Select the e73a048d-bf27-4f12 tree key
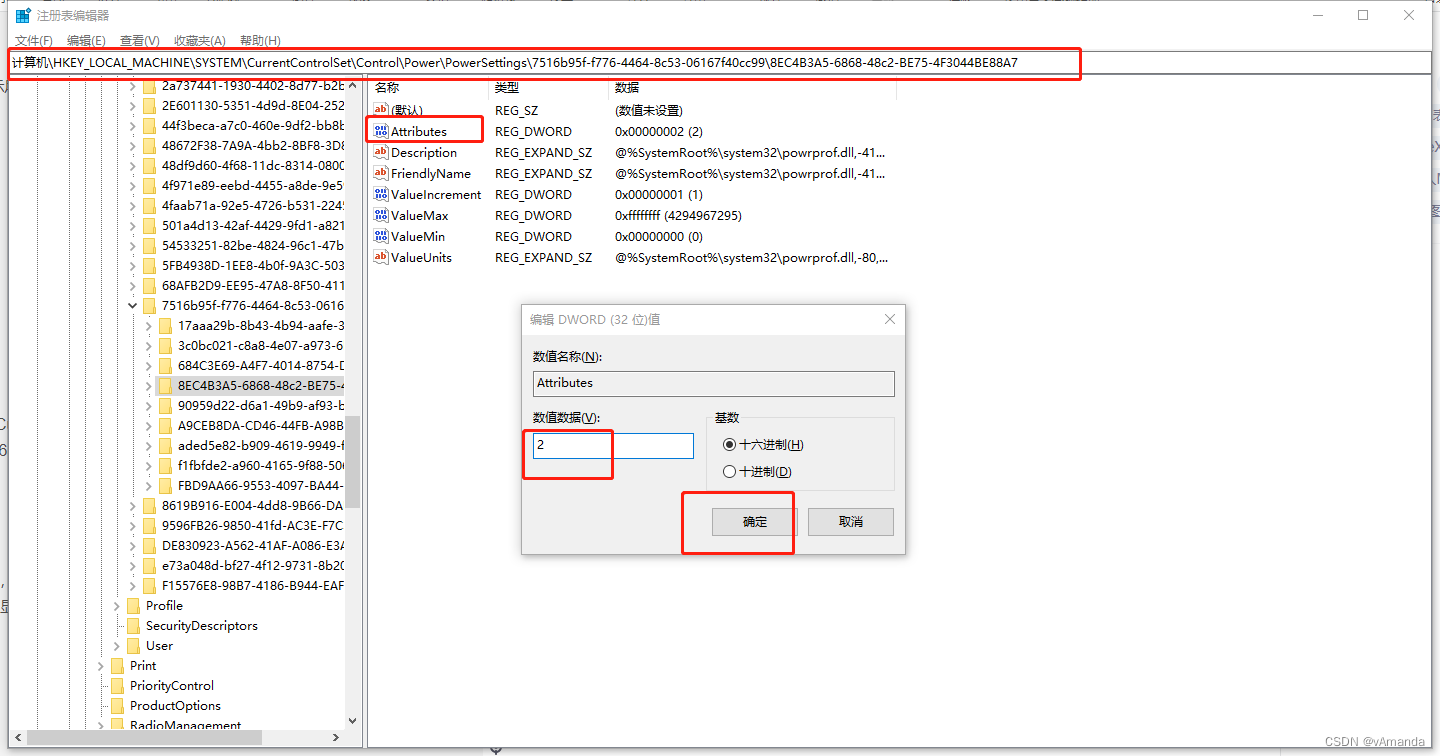This screenshot has width=1440, height=756. [252, 565]
